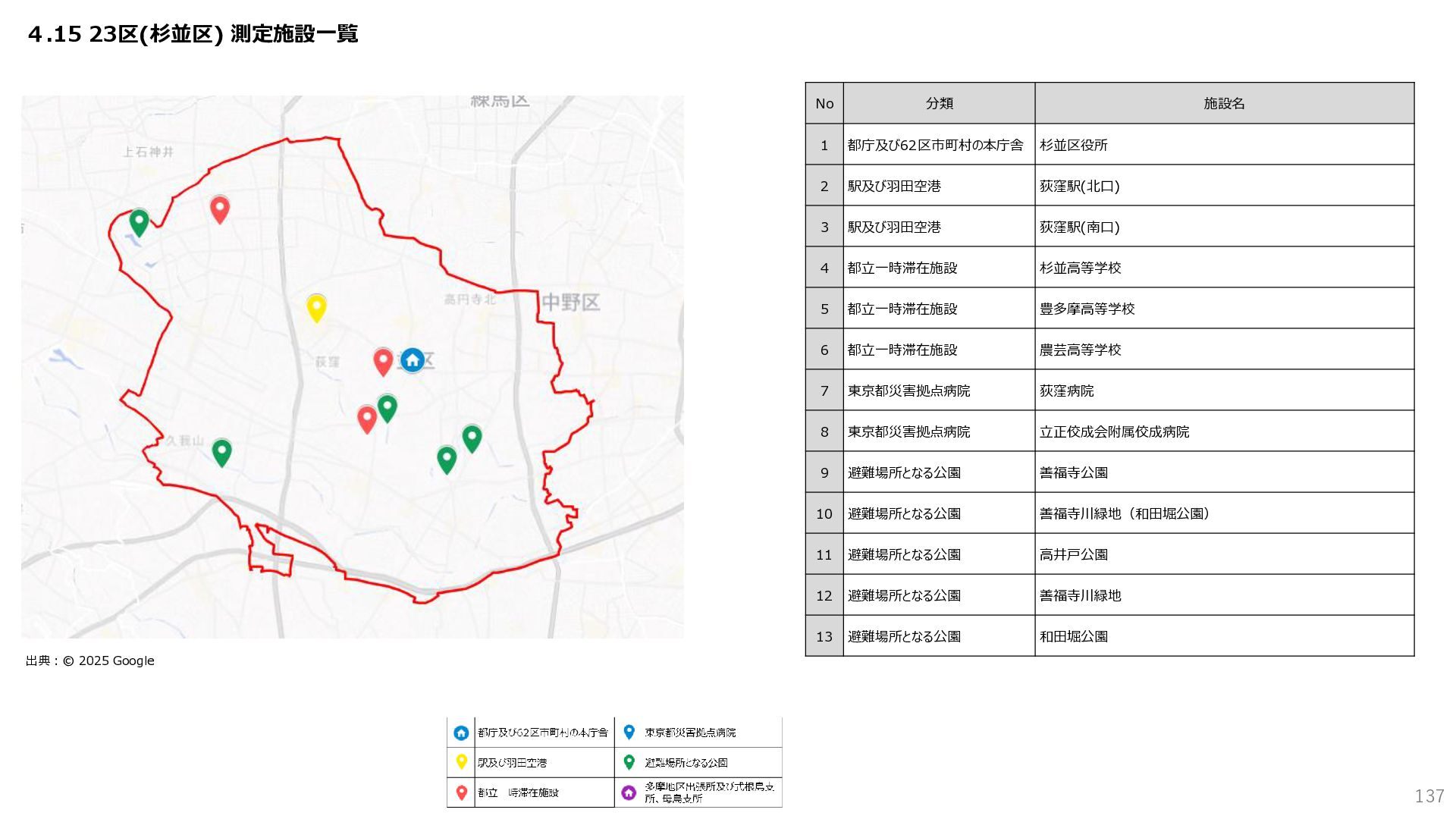Viewport: 1456px width, 819px height.
Task: Click the 中野区 label on the map
Action: pos(570,303)
